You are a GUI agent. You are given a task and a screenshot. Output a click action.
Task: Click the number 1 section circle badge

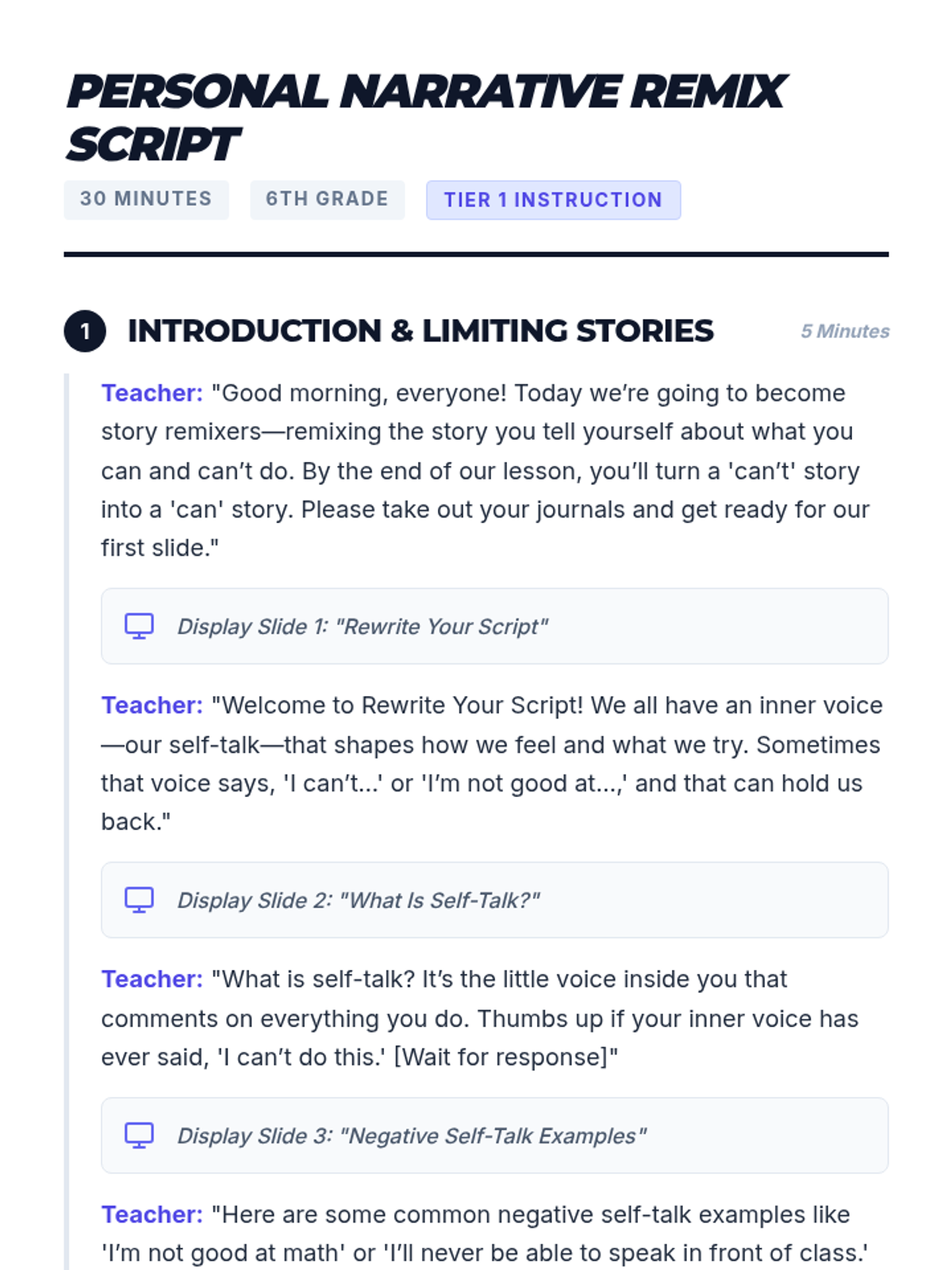coord(85,331)
